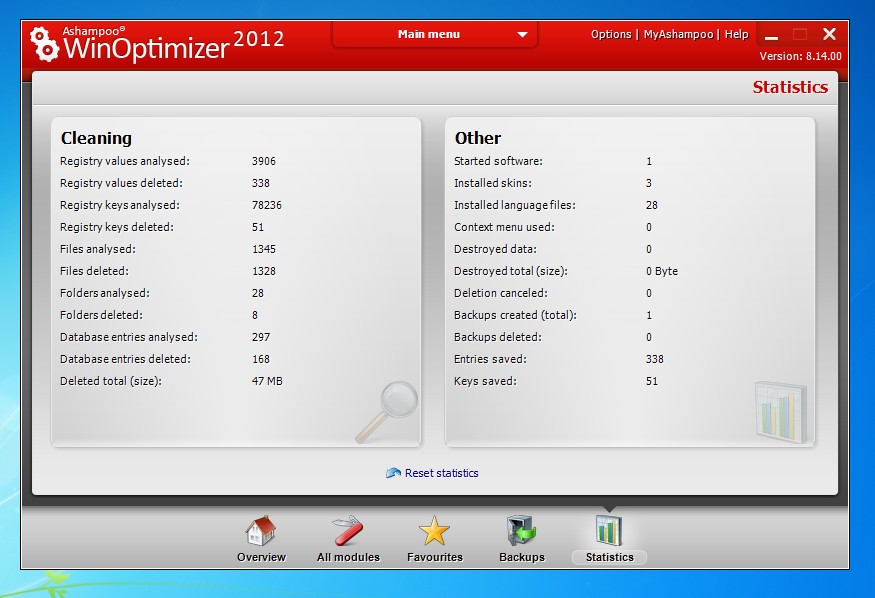
Task: Open the Favourites star icon
Action: [x=434, y=530]
